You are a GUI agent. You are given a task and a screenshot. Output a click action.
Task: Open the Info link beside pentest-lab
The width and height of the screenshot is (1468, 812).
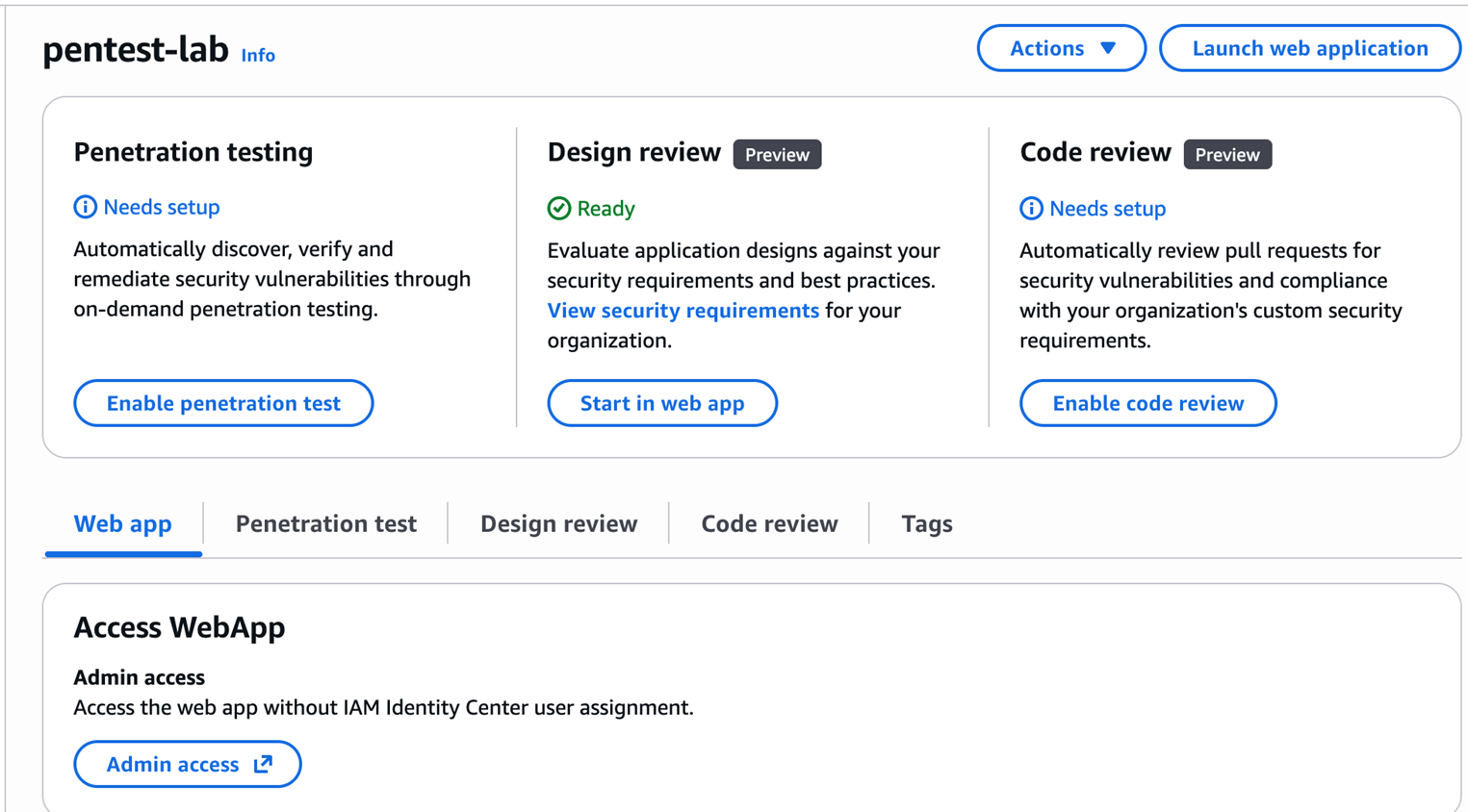pos(258,56)
